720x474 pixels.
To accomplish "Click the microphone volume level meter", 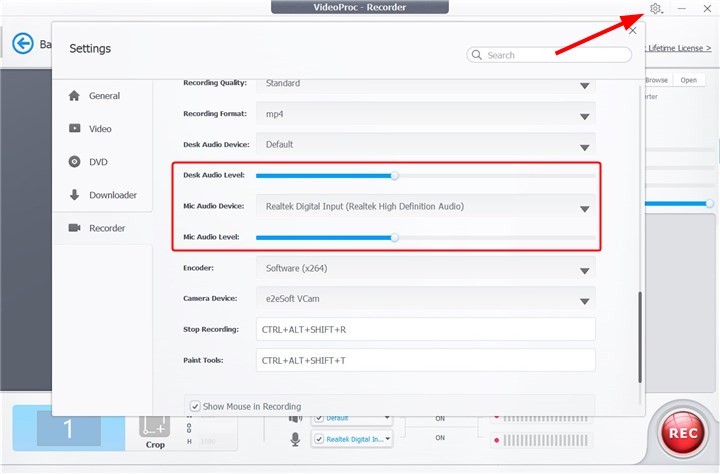I will (x=545, y=440).
